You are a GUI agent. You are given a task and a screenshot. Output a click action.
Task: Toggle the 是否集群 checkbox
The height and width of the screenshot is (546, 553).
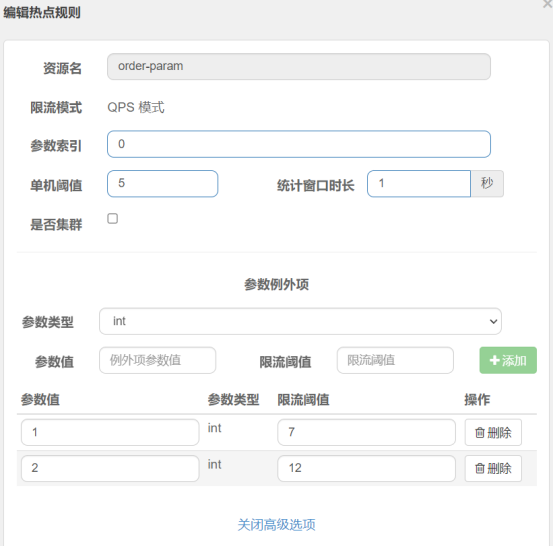[113, 219]
